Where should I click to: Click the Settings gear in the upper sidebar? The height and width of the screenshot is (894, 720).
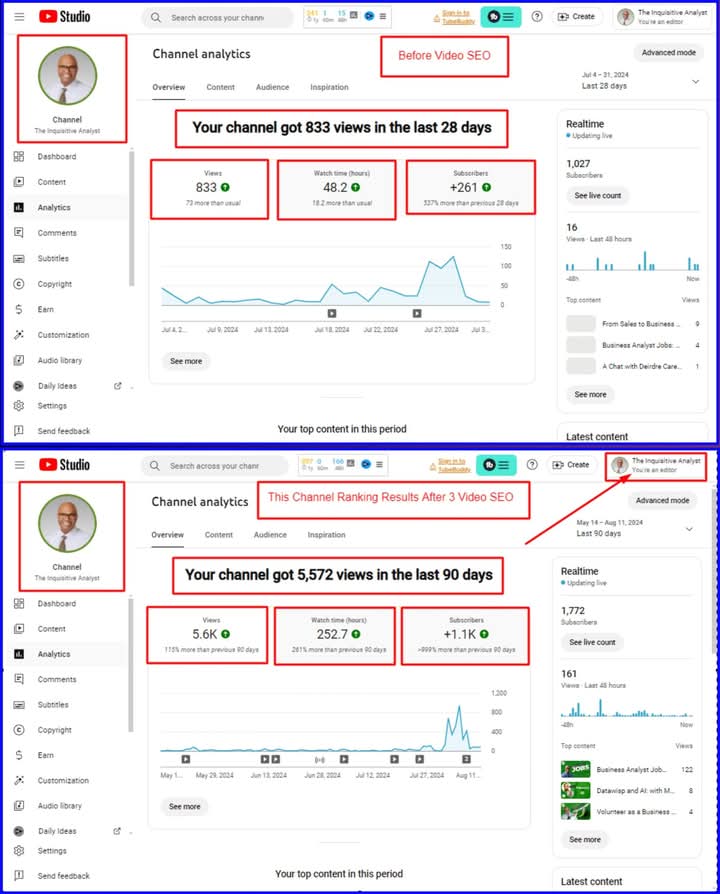click(19, 406)
